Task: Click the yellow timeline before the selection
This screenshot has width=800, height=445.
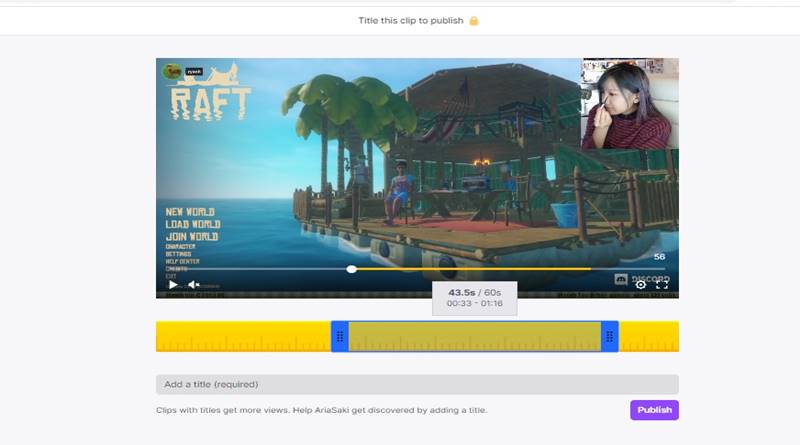Action: (243, 336)
